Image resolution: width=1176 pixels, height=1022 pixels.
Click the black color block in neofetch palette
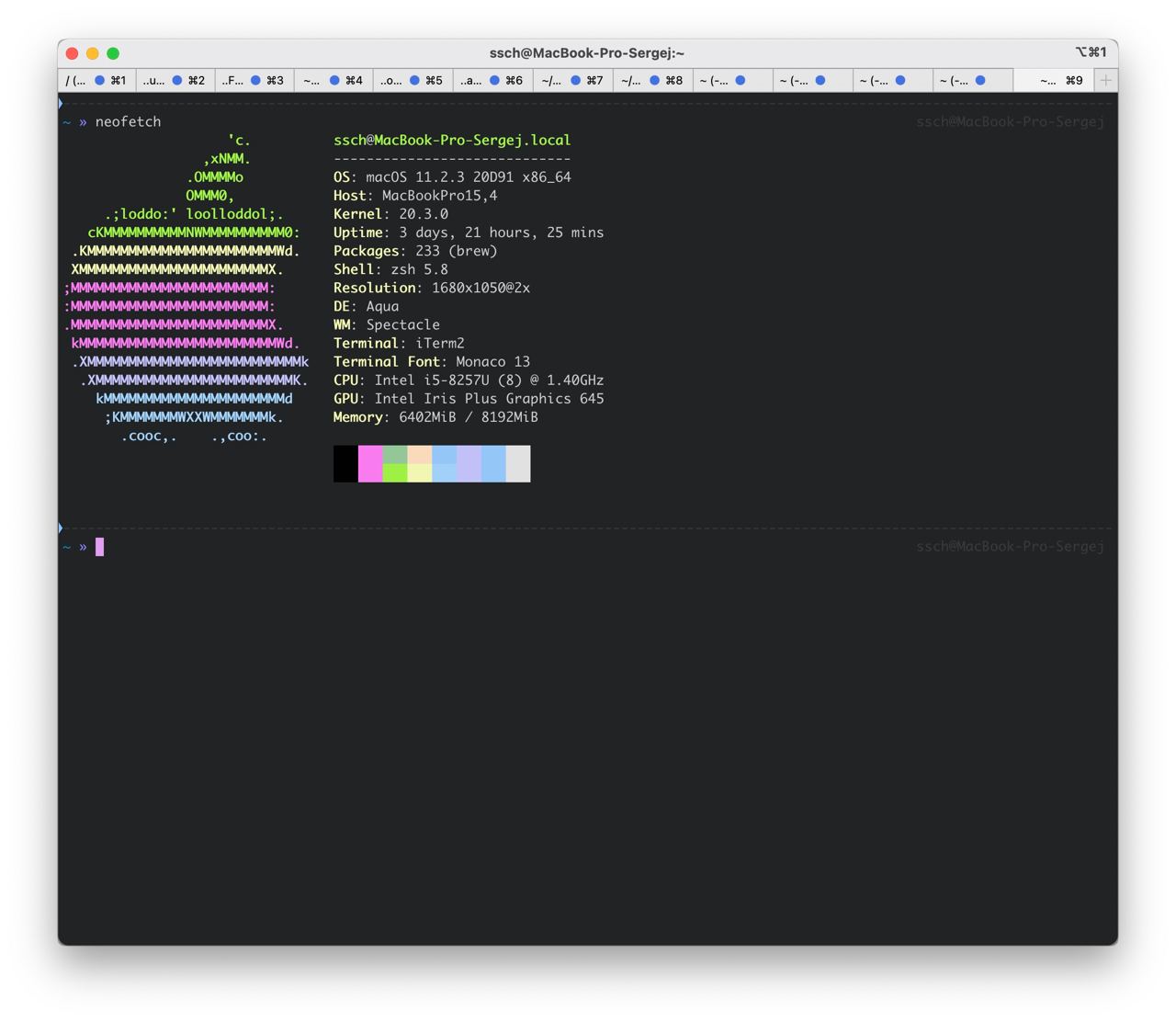[x=345, y=463]
